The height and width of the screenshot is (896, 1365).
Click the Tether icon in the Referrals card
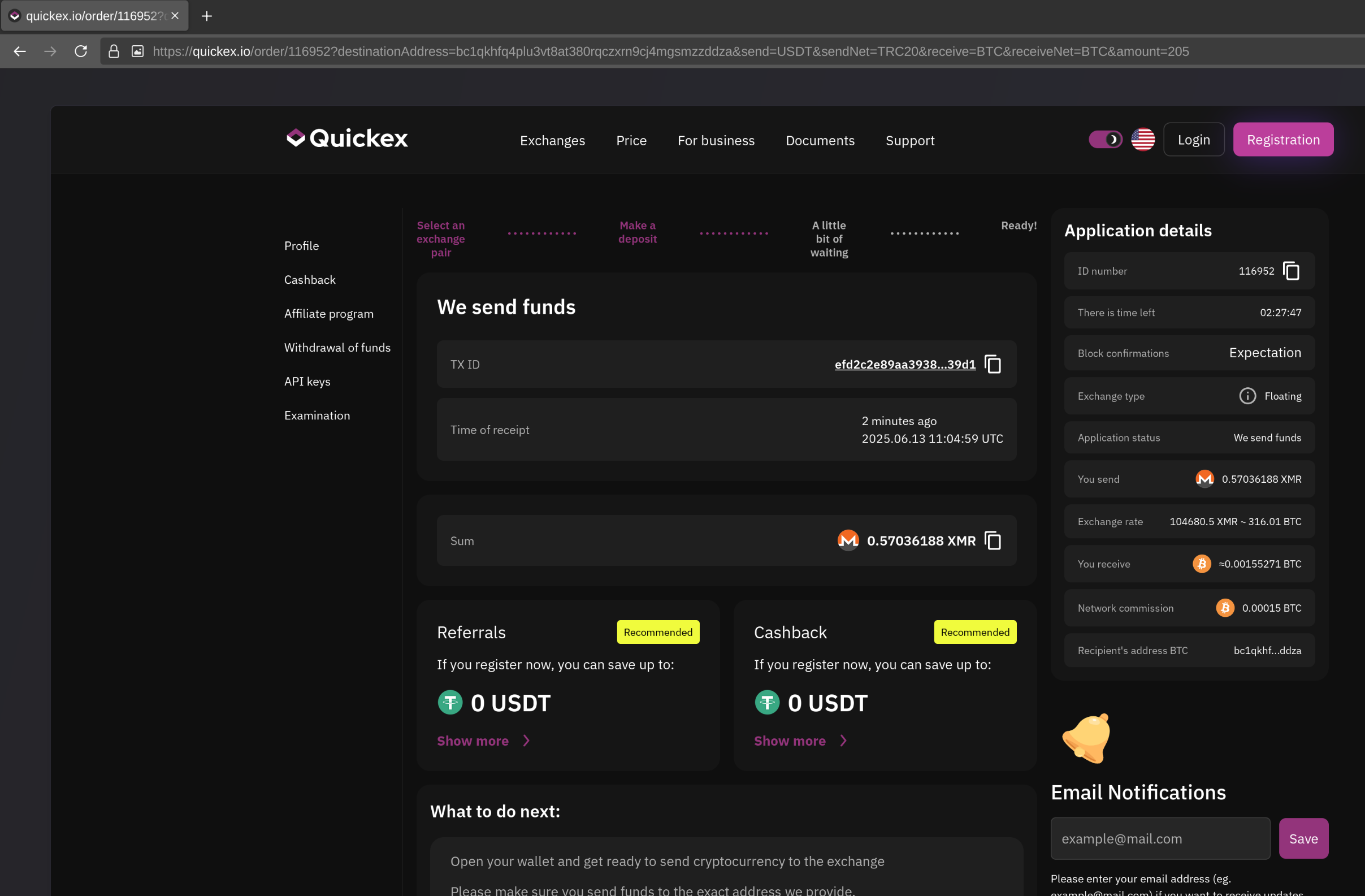(450, 702)
